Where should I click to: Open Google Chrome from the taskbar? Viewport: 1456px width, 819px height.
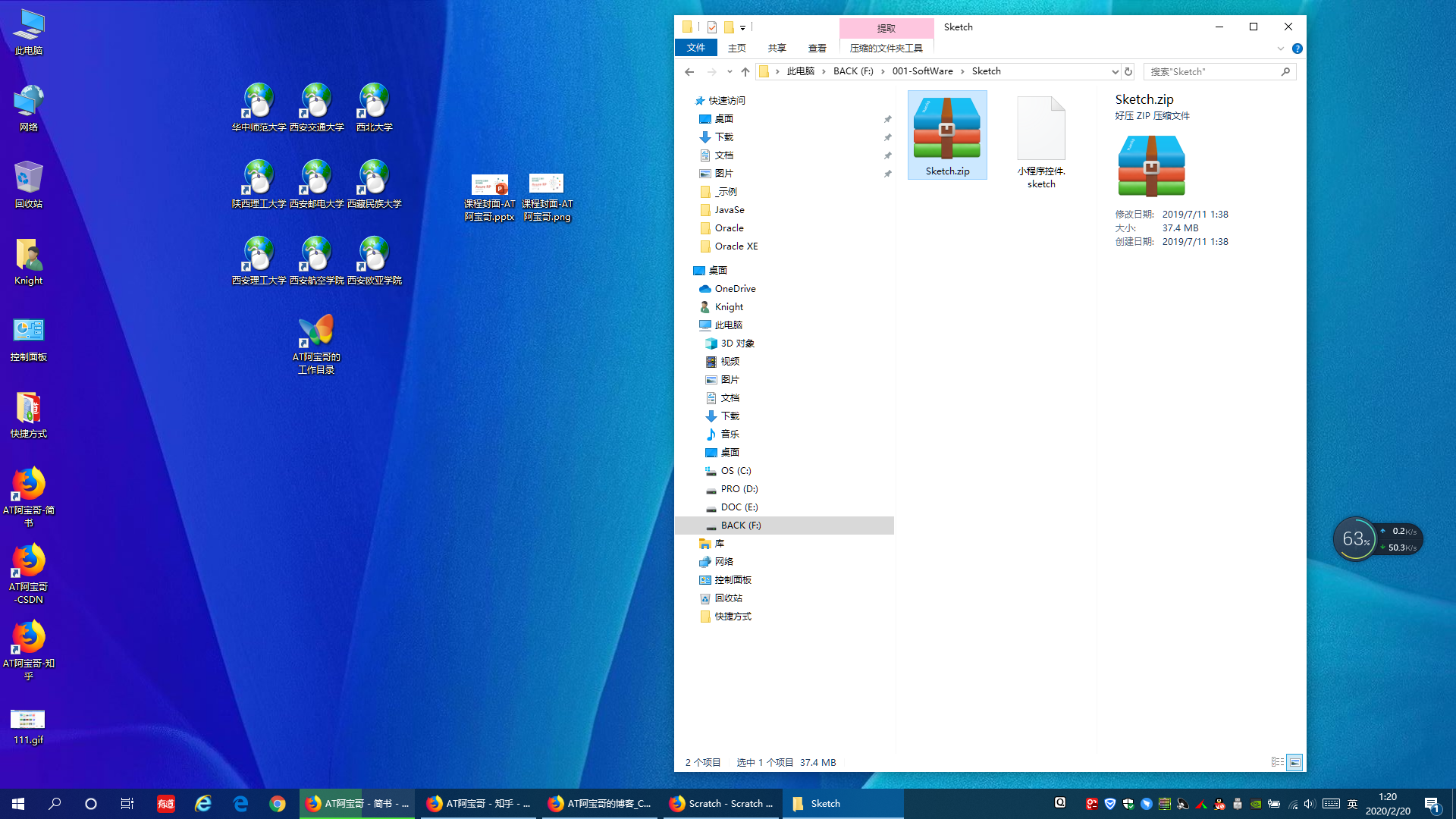pos(278,804)
